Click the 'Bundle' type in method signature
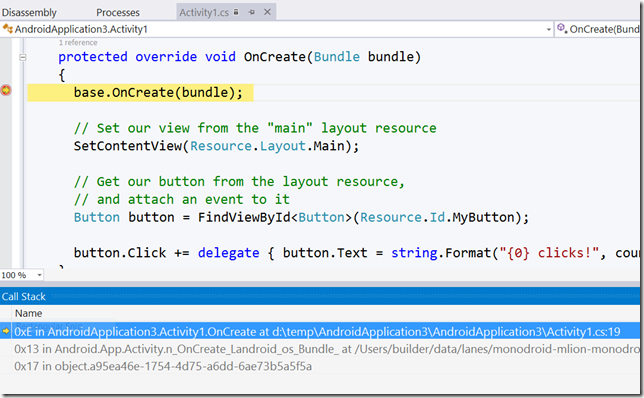The image size is (644, 398). pyautogui.click(x=337, y=57)
